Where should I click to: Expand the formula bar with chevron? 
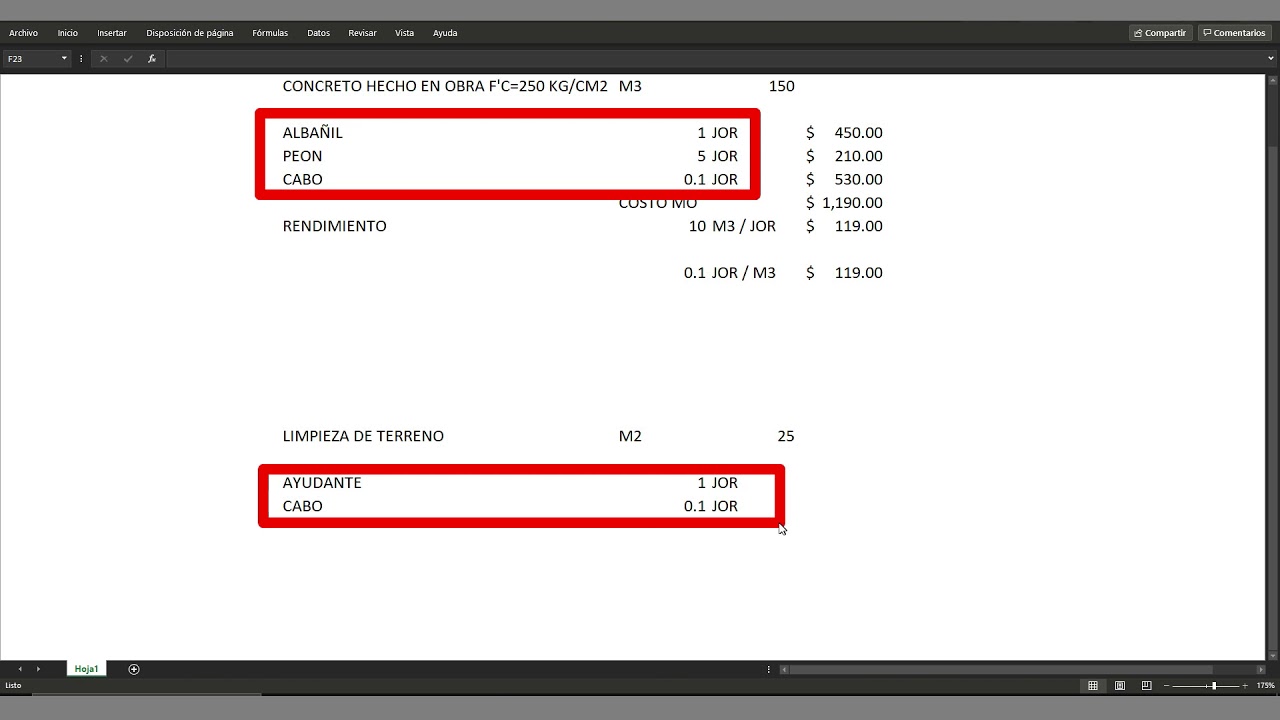(1271, 59)
